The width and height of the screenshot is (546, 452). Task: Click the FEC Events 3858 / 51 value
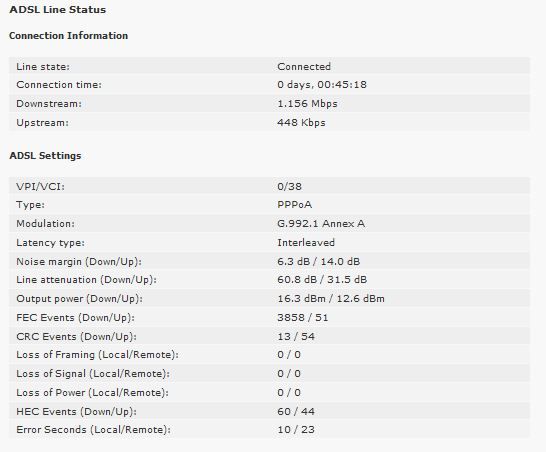[303, 318]
